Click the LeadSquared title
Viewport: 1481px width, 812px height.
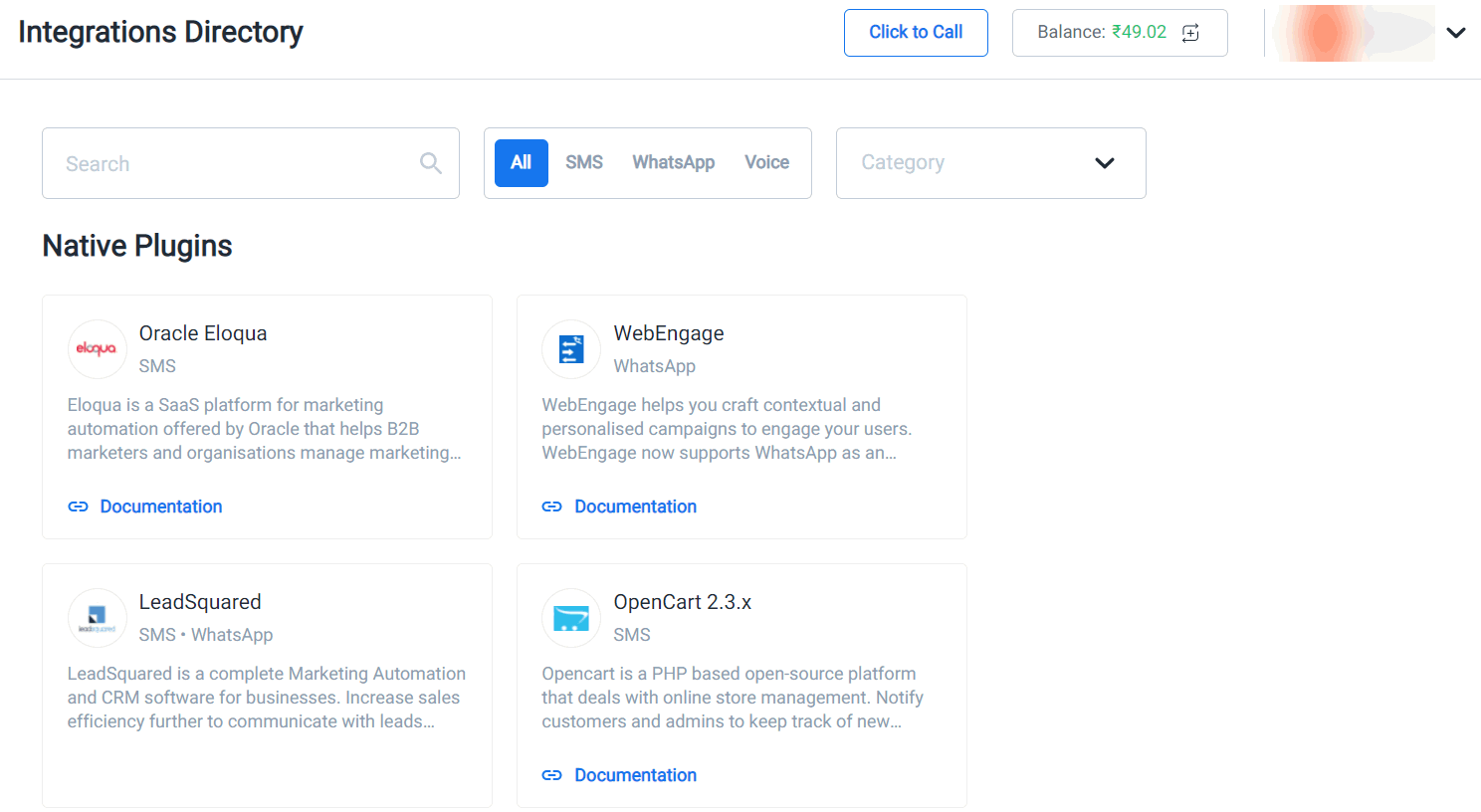click(x=200, y=602)
